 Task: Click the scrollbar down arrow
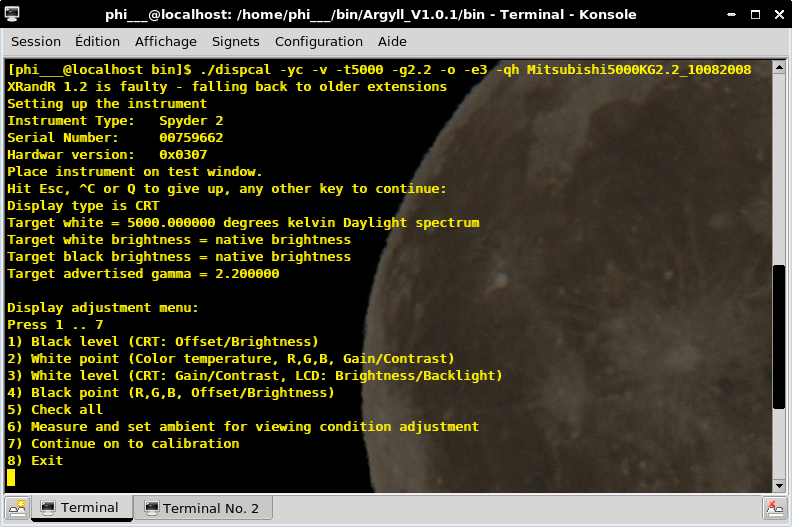(779, 486)
